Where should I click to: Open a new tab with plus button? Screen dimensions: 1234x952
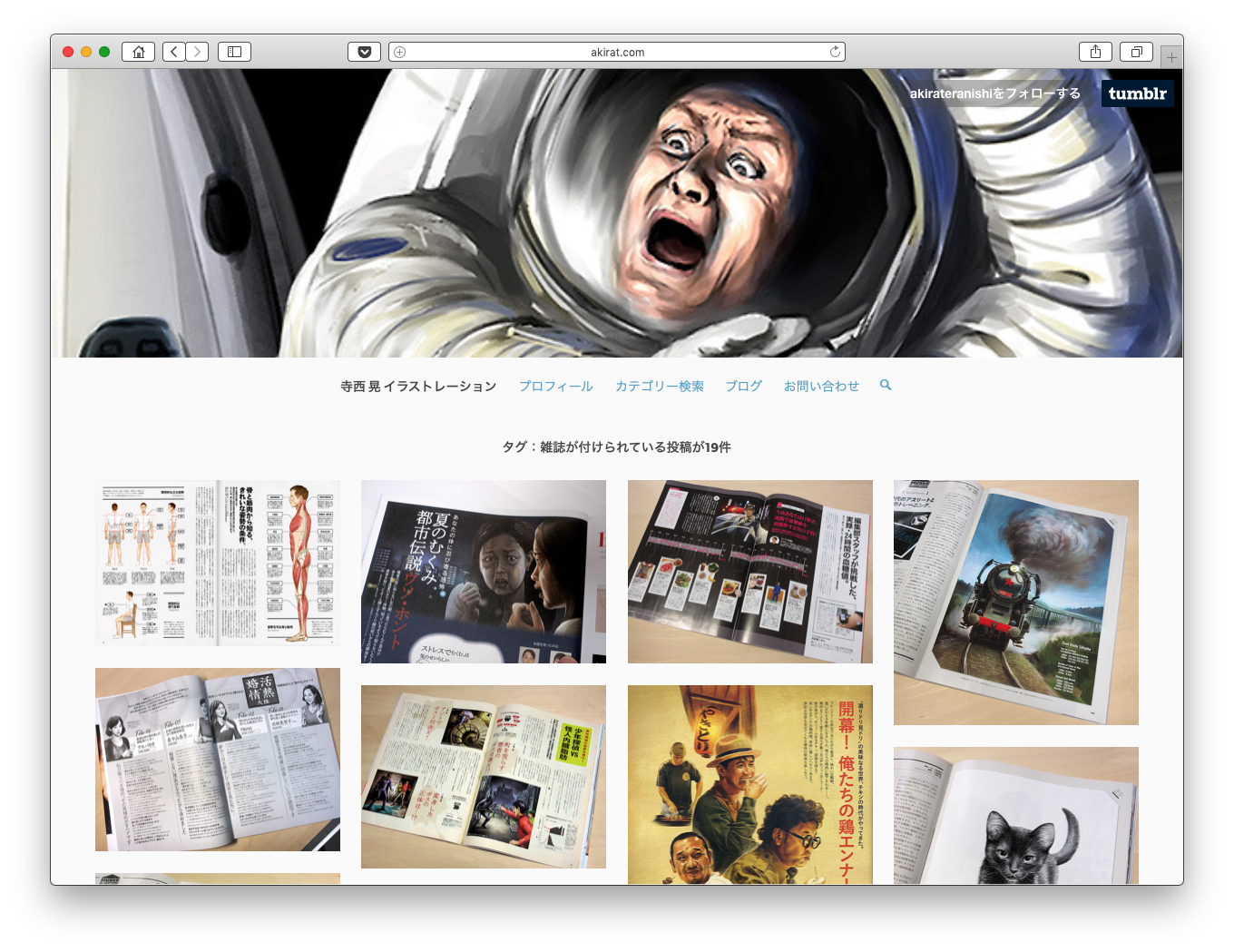[x=1171, y=57]
